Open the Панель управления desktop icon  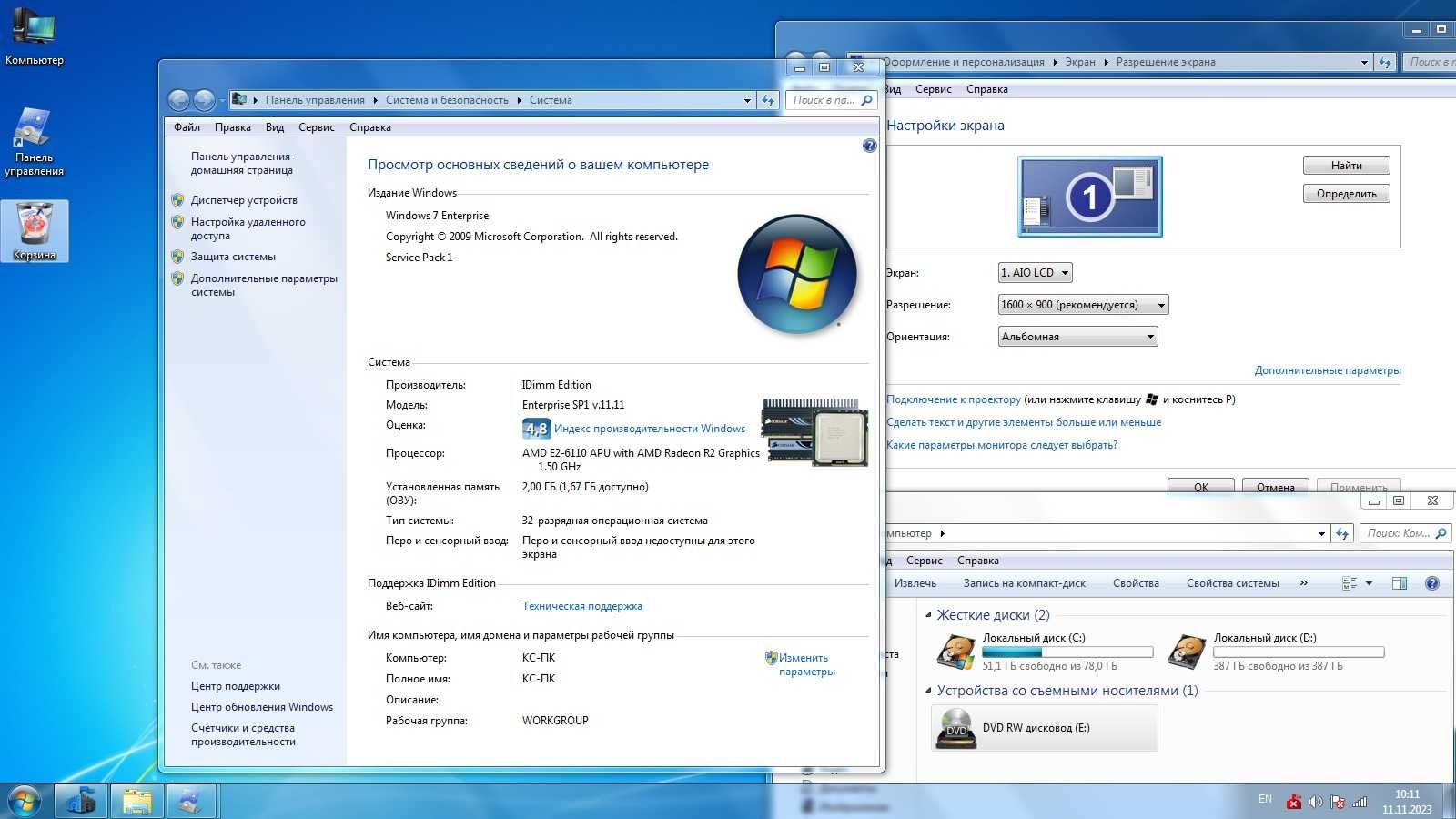point(35,141)
